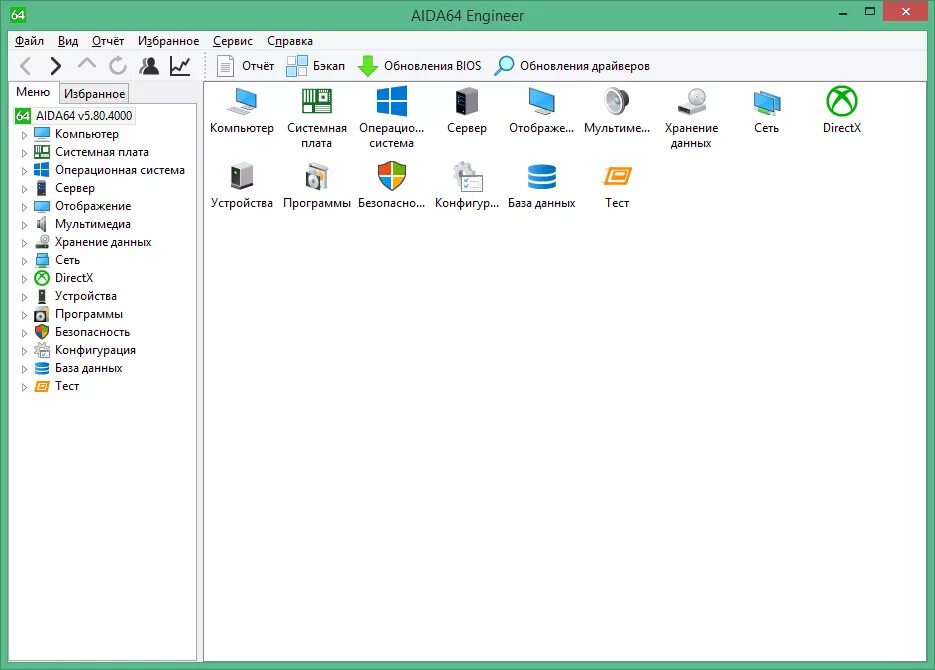Select Операционная система in the sidebar tree

pos(109,170)
